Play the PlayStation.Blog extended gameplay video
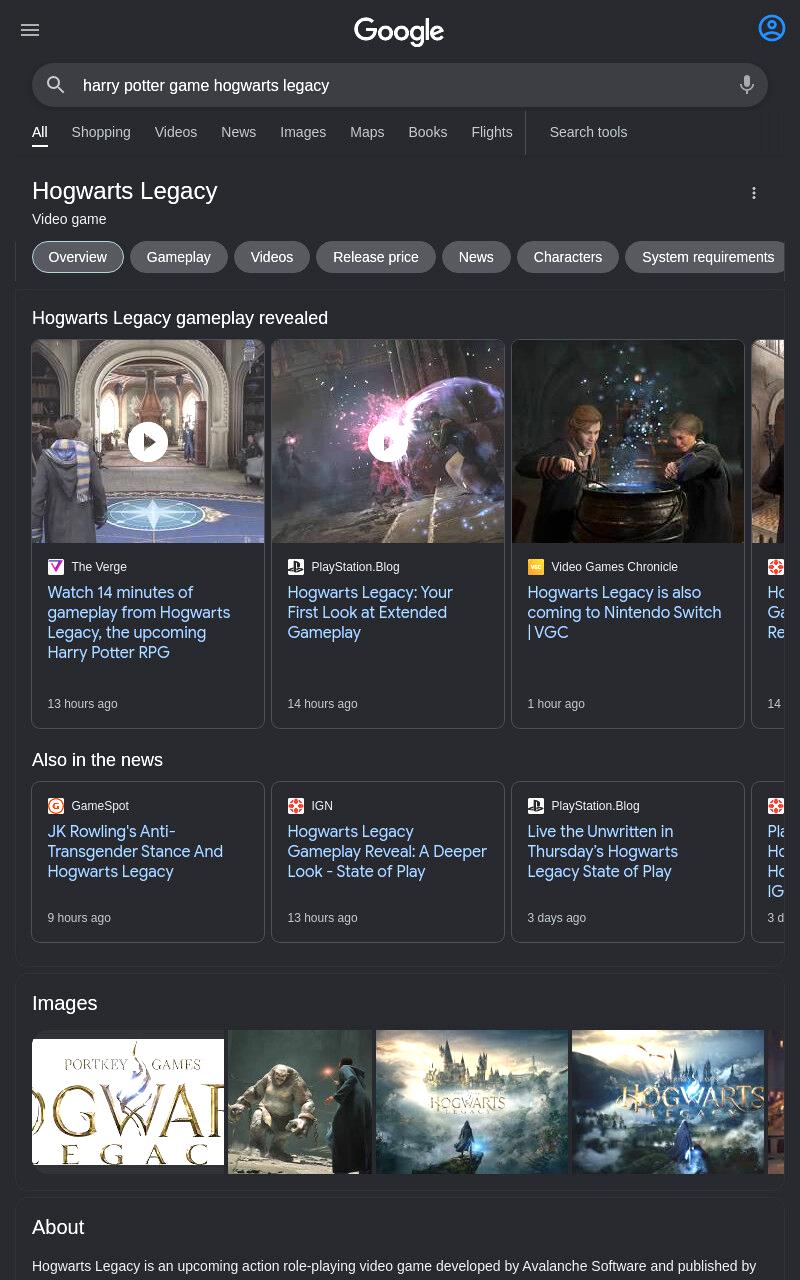800x1280 pixels. pos(388,441)
